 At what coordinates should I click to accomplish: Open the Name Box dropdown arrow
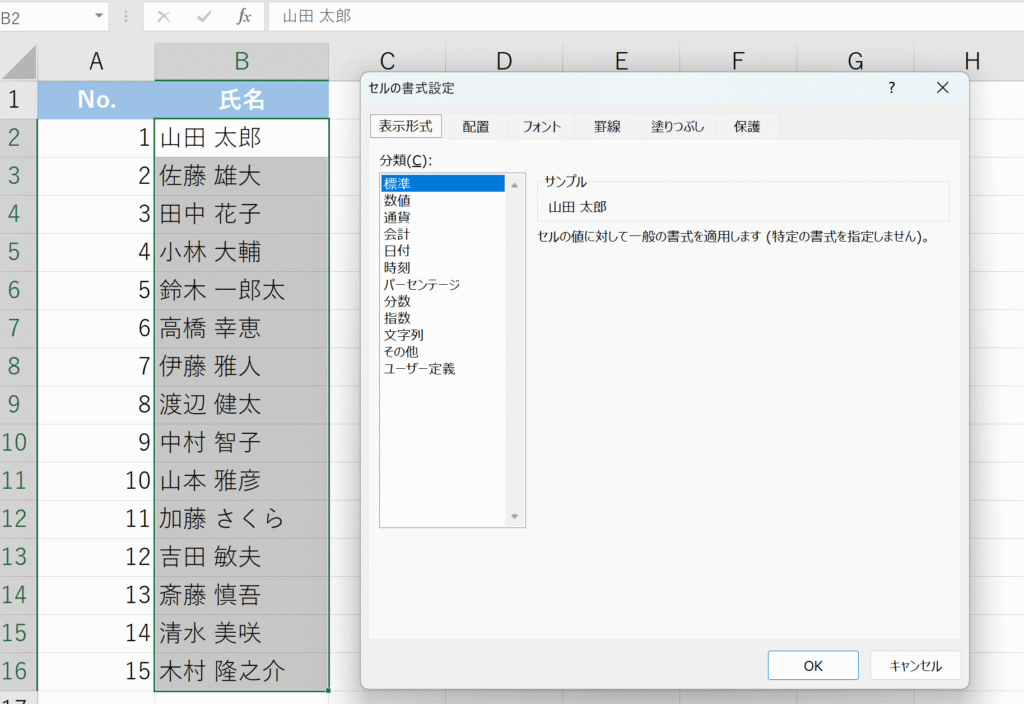point(98,17)
